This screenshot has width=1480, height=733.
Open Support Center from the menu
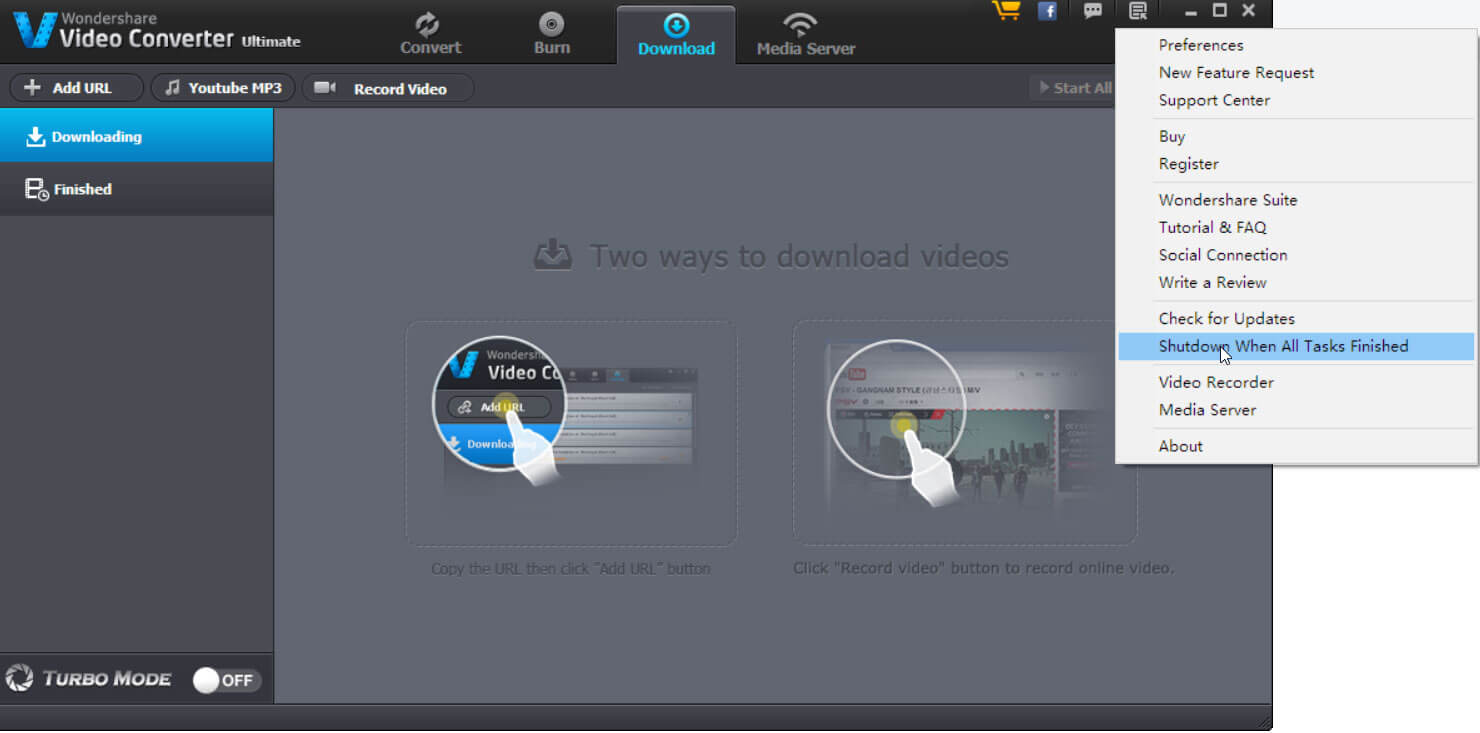1296,100
